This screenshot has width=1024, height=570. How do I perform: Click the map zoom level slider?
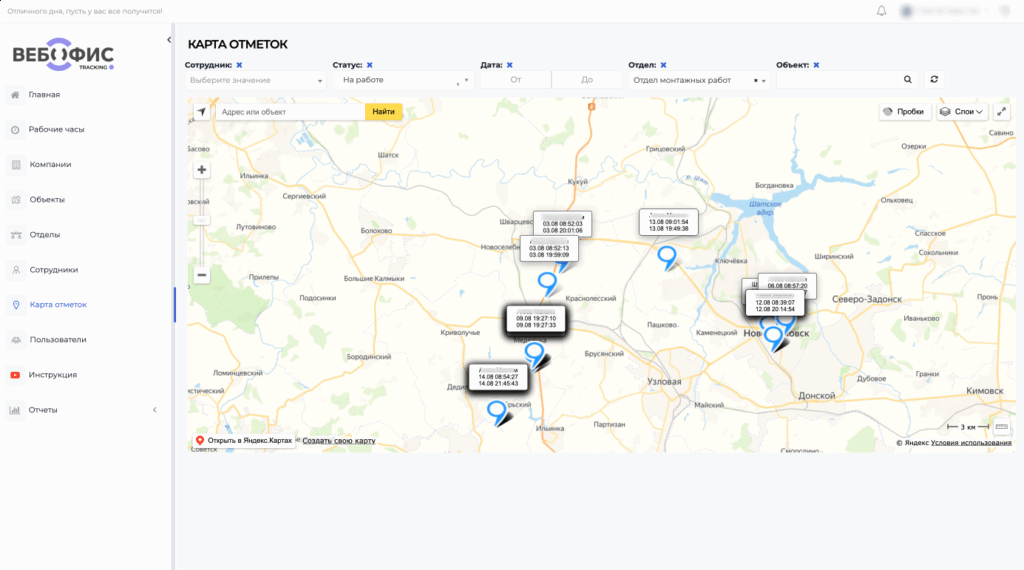[202, 219]
